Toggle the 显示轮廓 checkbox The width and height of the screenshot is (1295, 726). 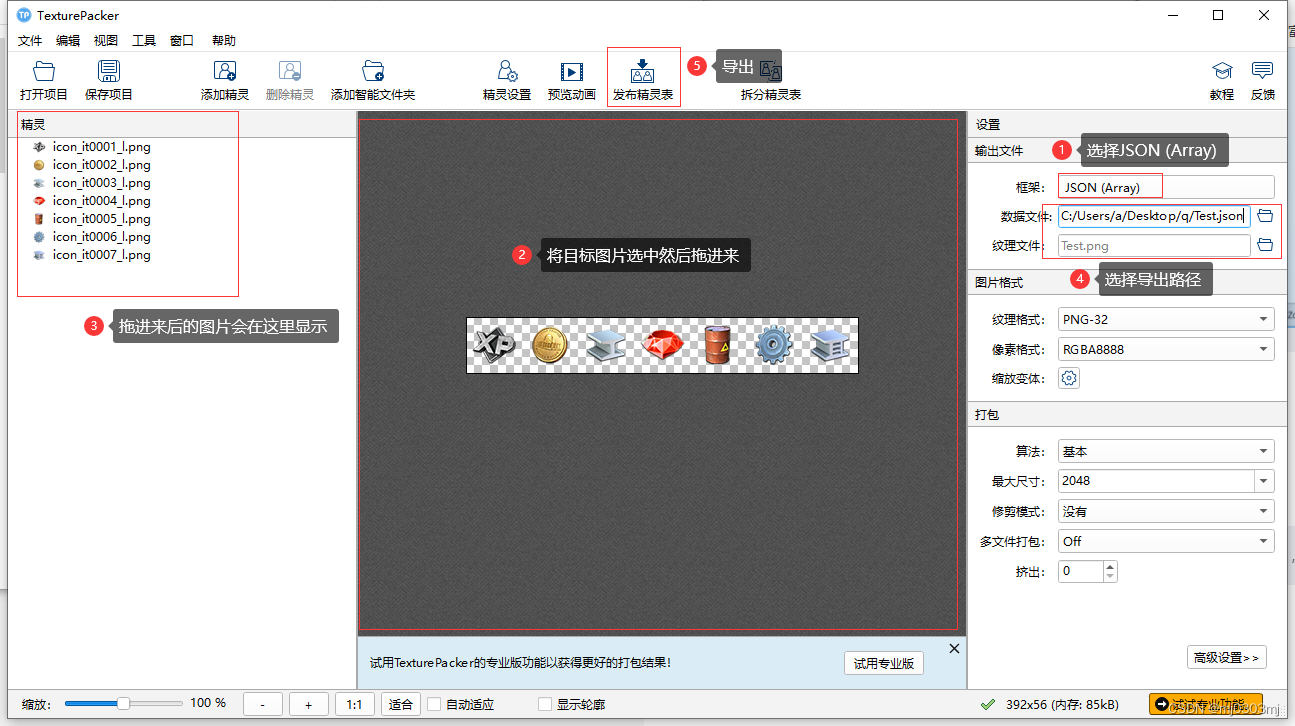click(x=544, y=704)
